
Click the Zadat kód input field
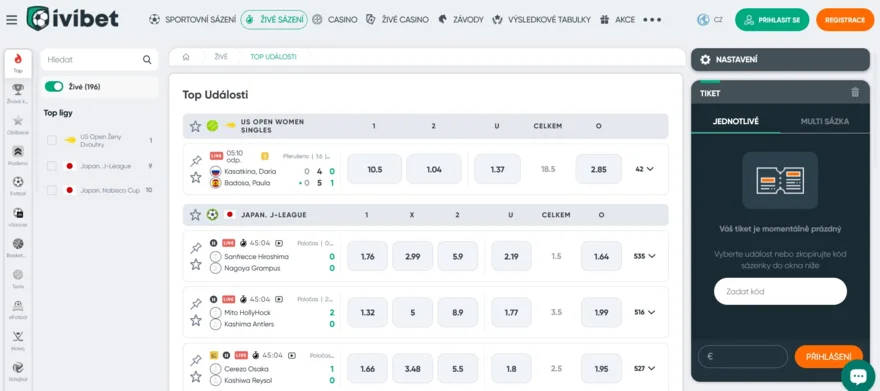click(780, 291)
